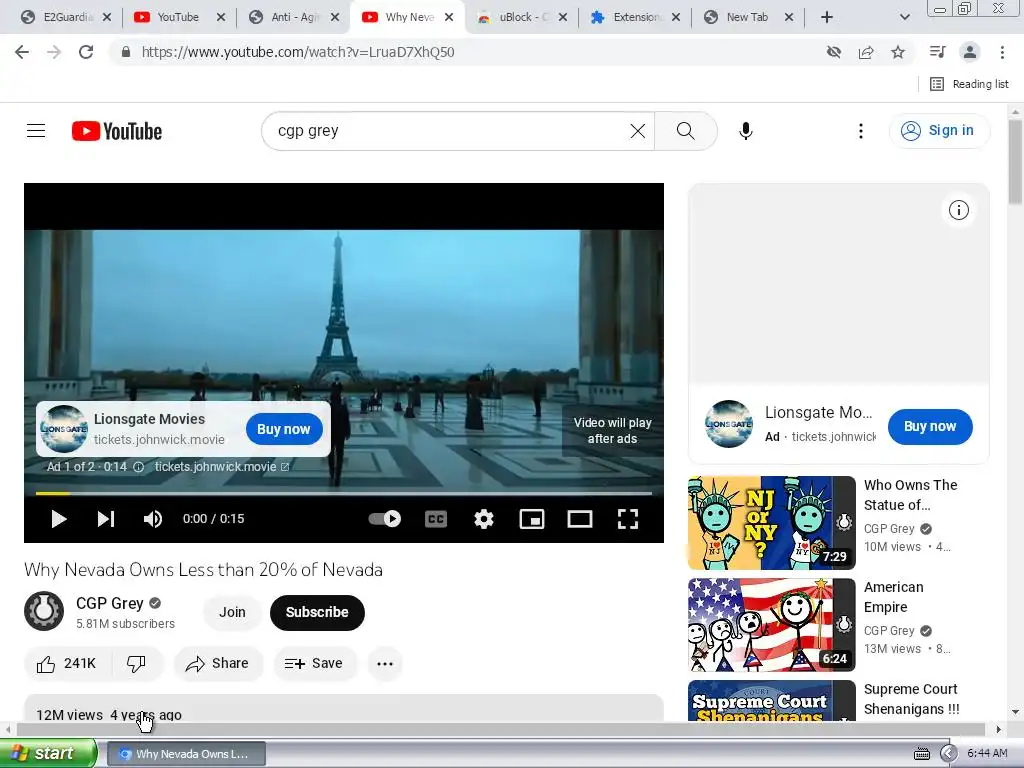This screenshot has width=1024, height=768.
Task: Go back to the previous page
Action: tap(22, 52)
